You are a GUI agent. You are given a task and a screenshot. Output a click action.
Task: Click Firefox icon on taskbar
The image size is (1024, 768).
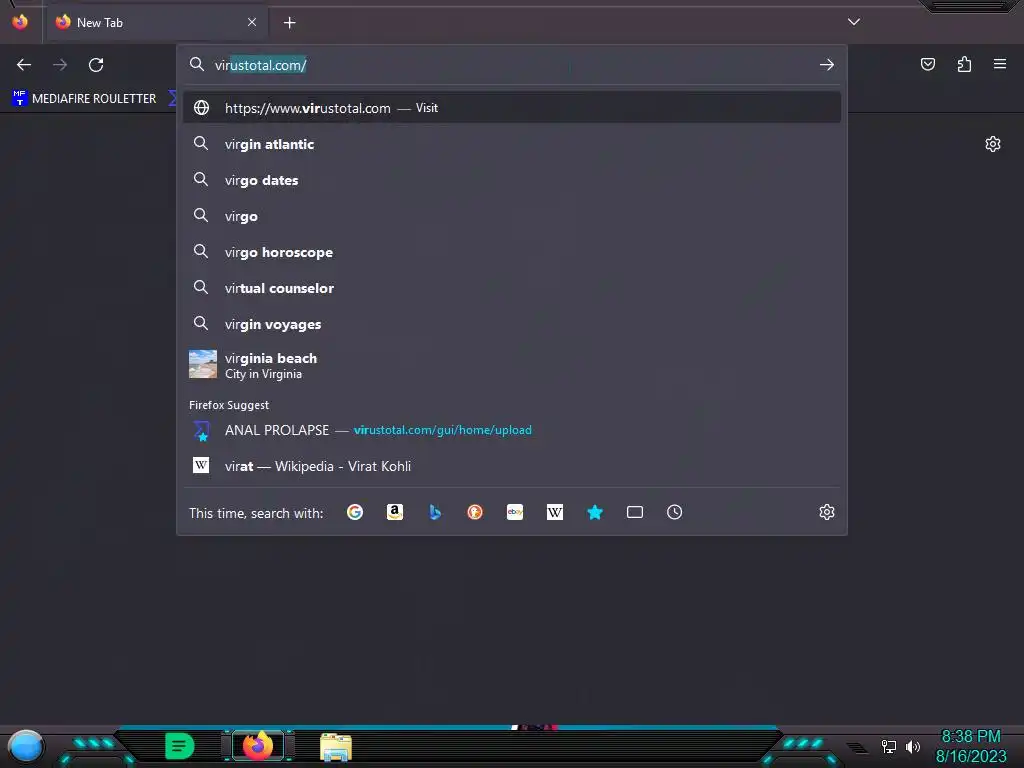(258, 746)
